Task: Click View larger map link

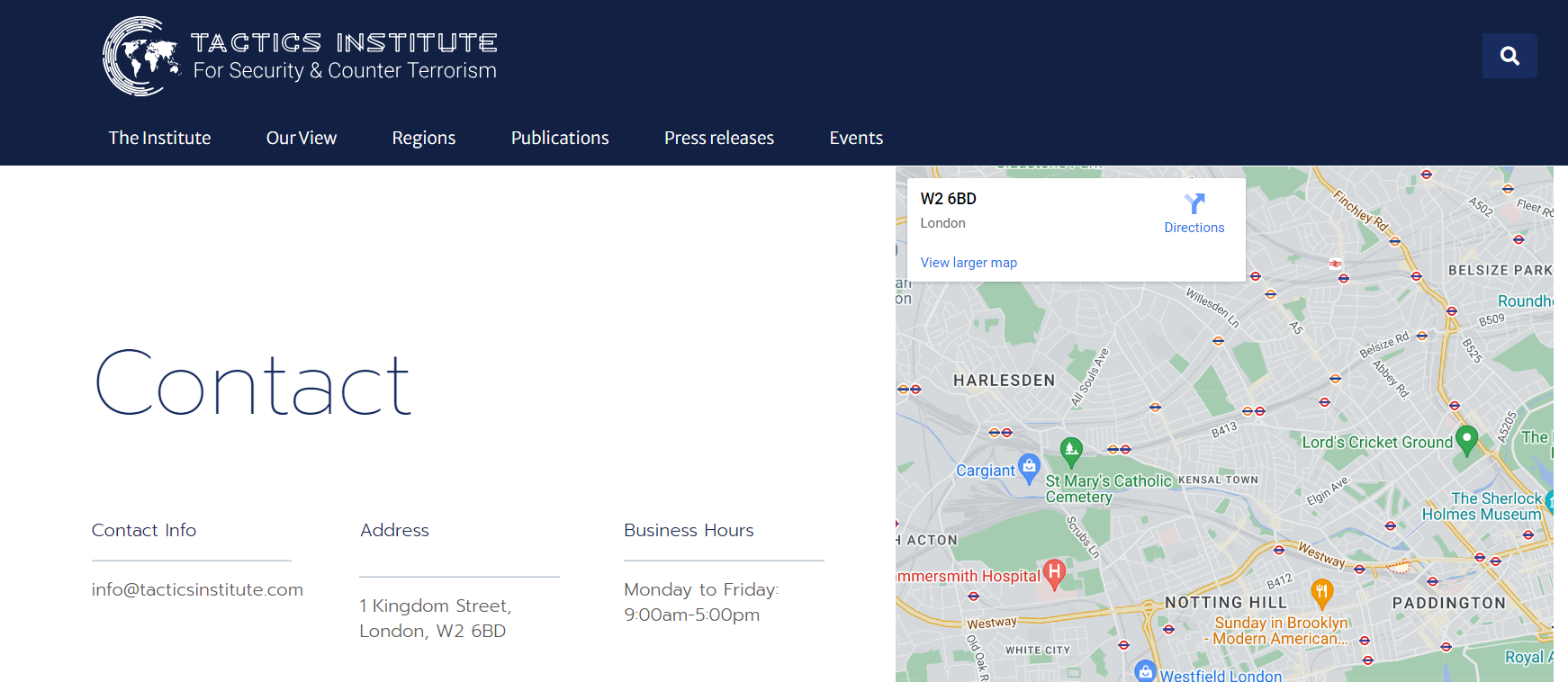Action: point(969,263)
